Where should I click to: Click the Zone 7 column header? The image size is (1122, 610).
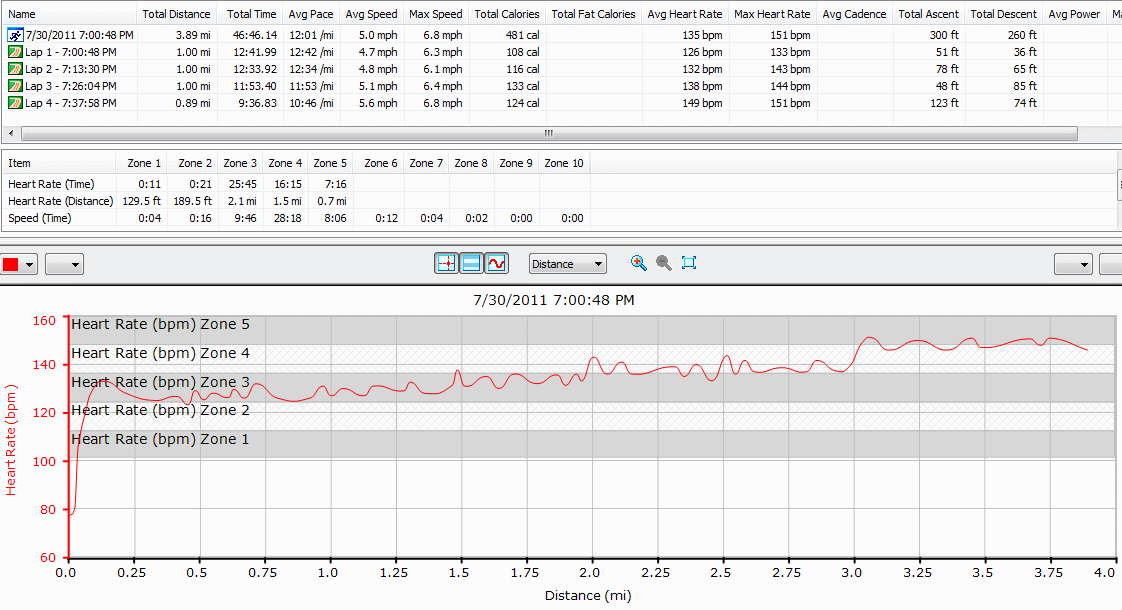(426, 163)
